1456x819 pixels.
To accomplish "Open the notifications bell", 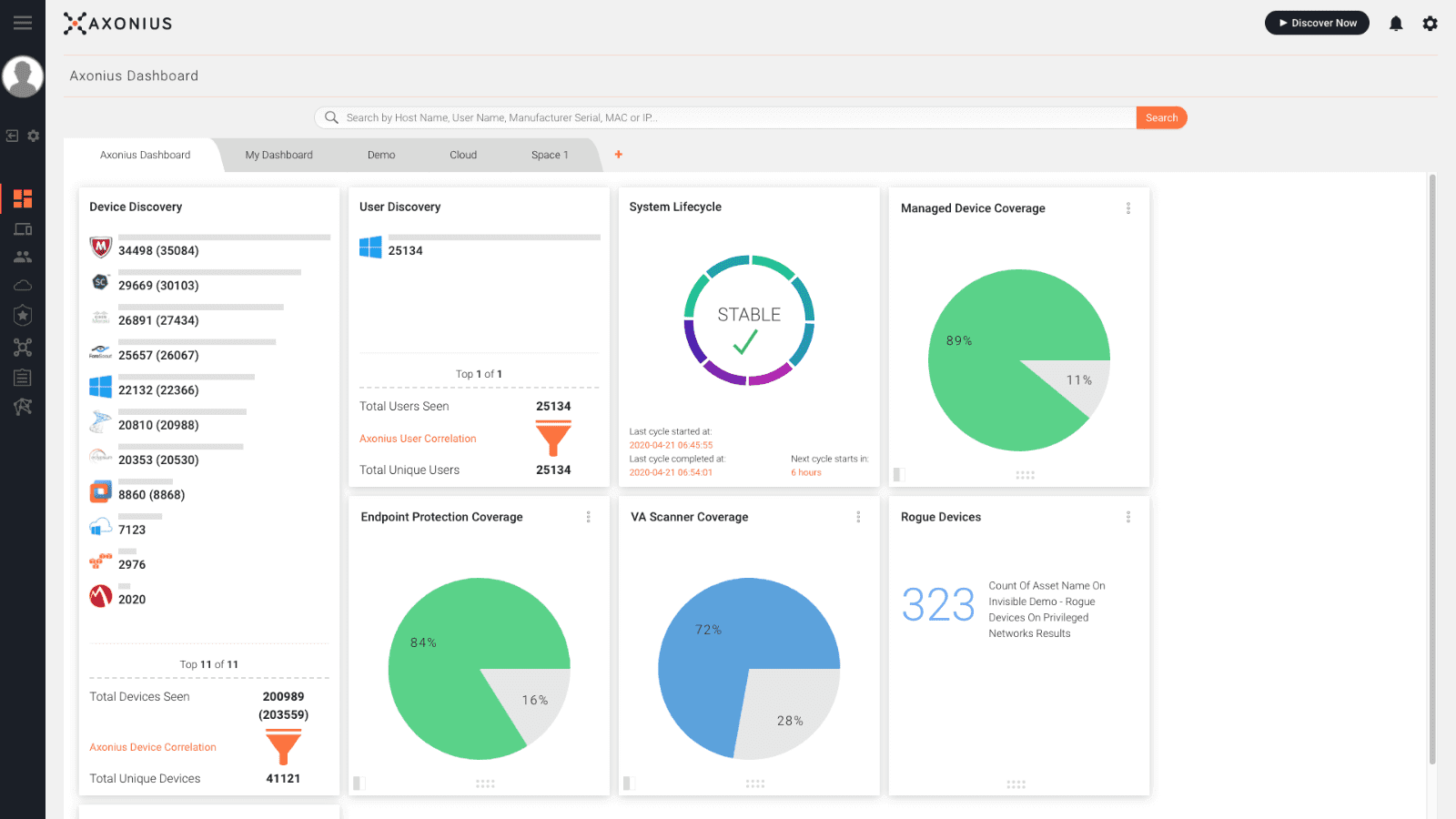I will pos(1396,24).
